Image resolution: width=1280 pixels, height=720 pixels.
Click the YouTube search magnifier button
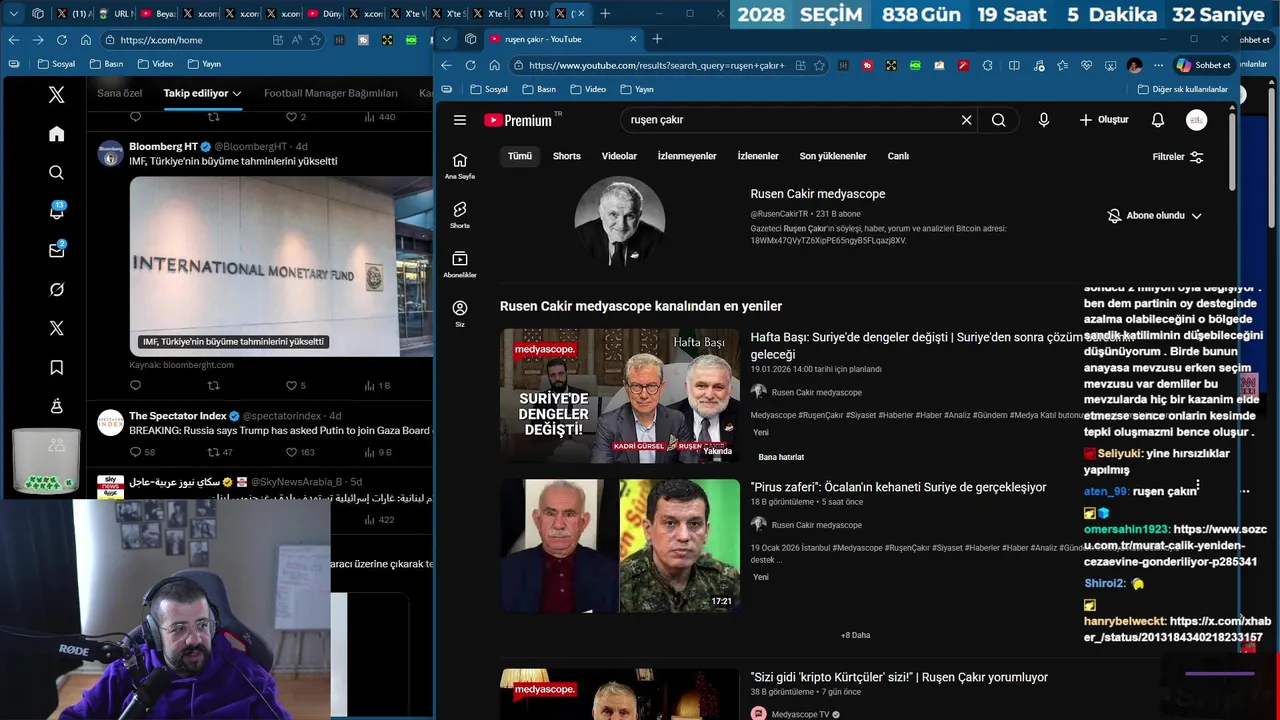(x=998, y=120)
